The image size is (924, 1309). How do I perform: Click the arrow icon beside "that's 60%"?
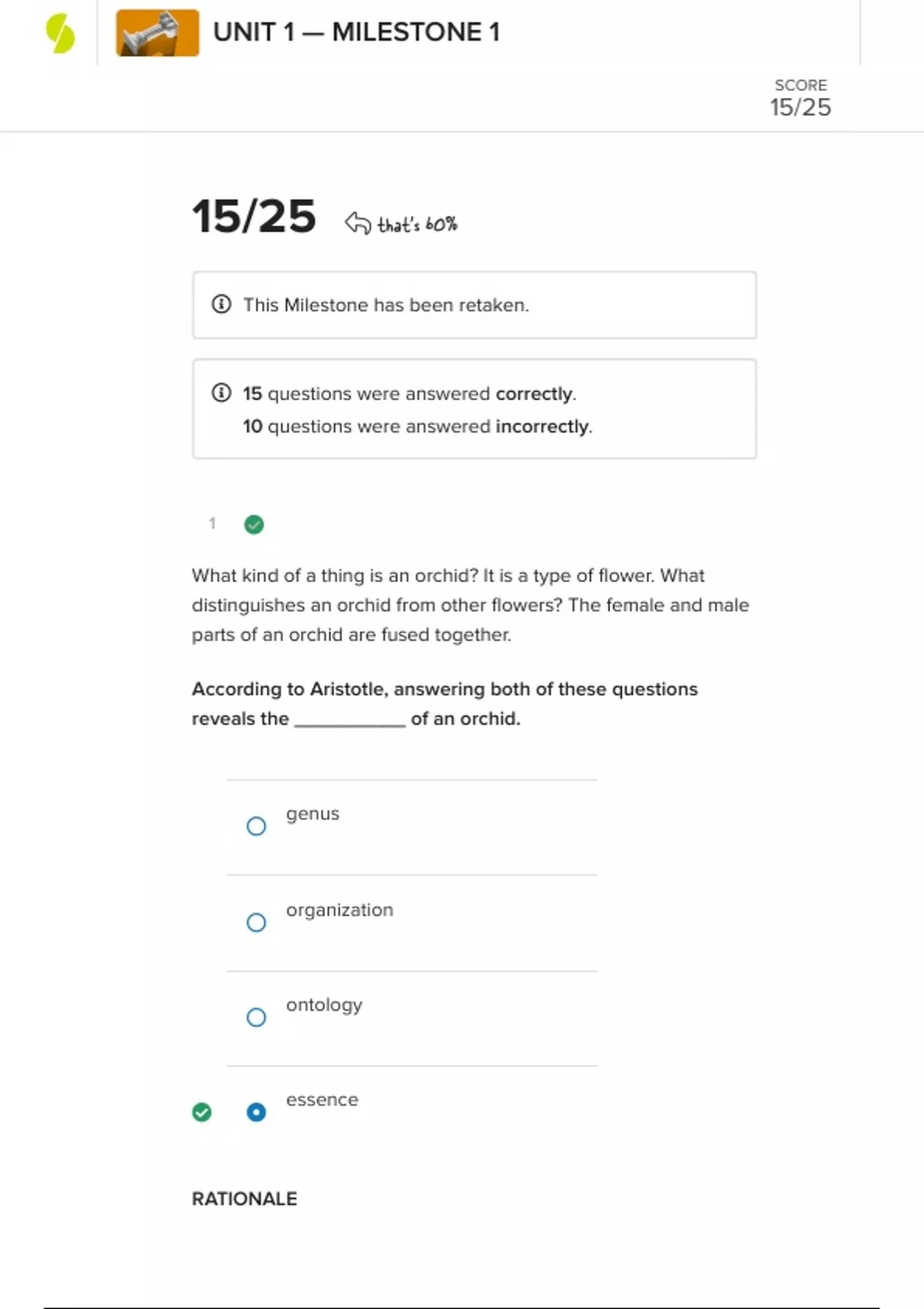point(357,223)
